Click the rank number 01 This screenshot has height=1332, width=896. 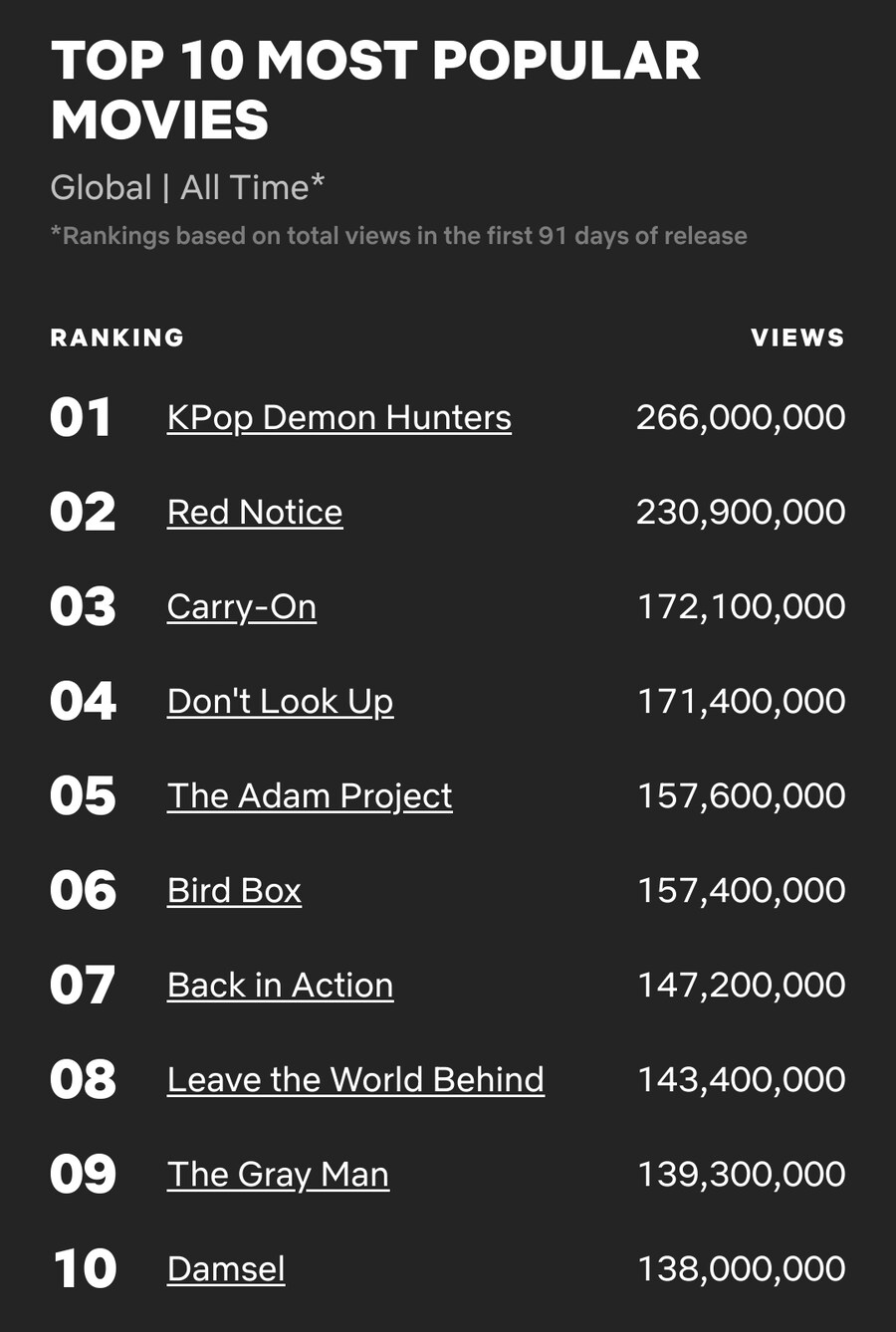click(x=81, y=417)
